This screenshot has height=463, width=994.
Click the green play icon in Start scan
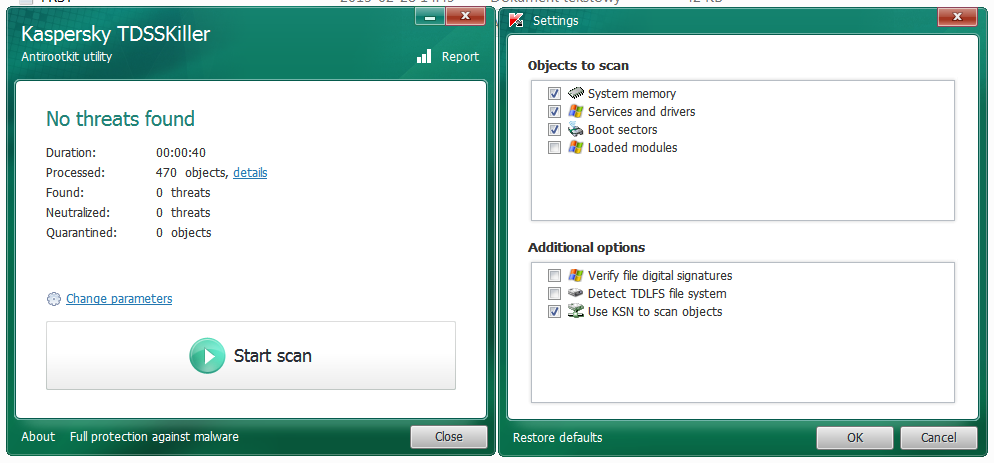[x=207, y=356]
